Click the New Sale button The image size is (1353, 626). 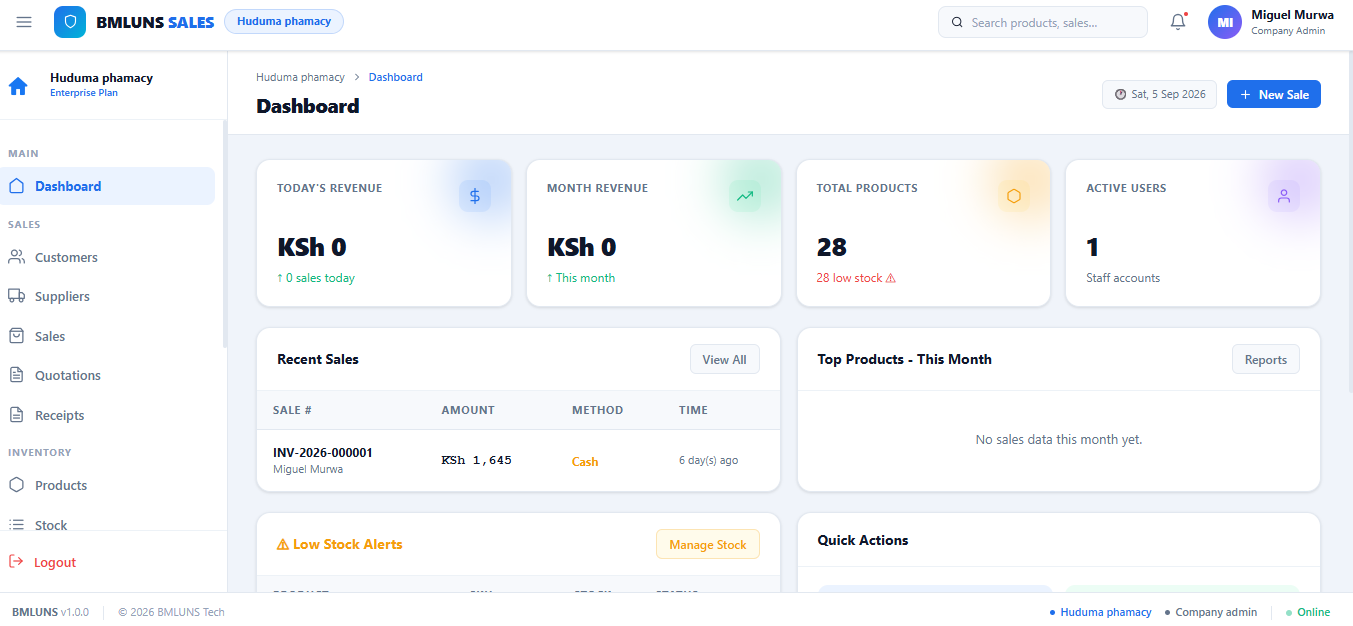pos(1274,94)
